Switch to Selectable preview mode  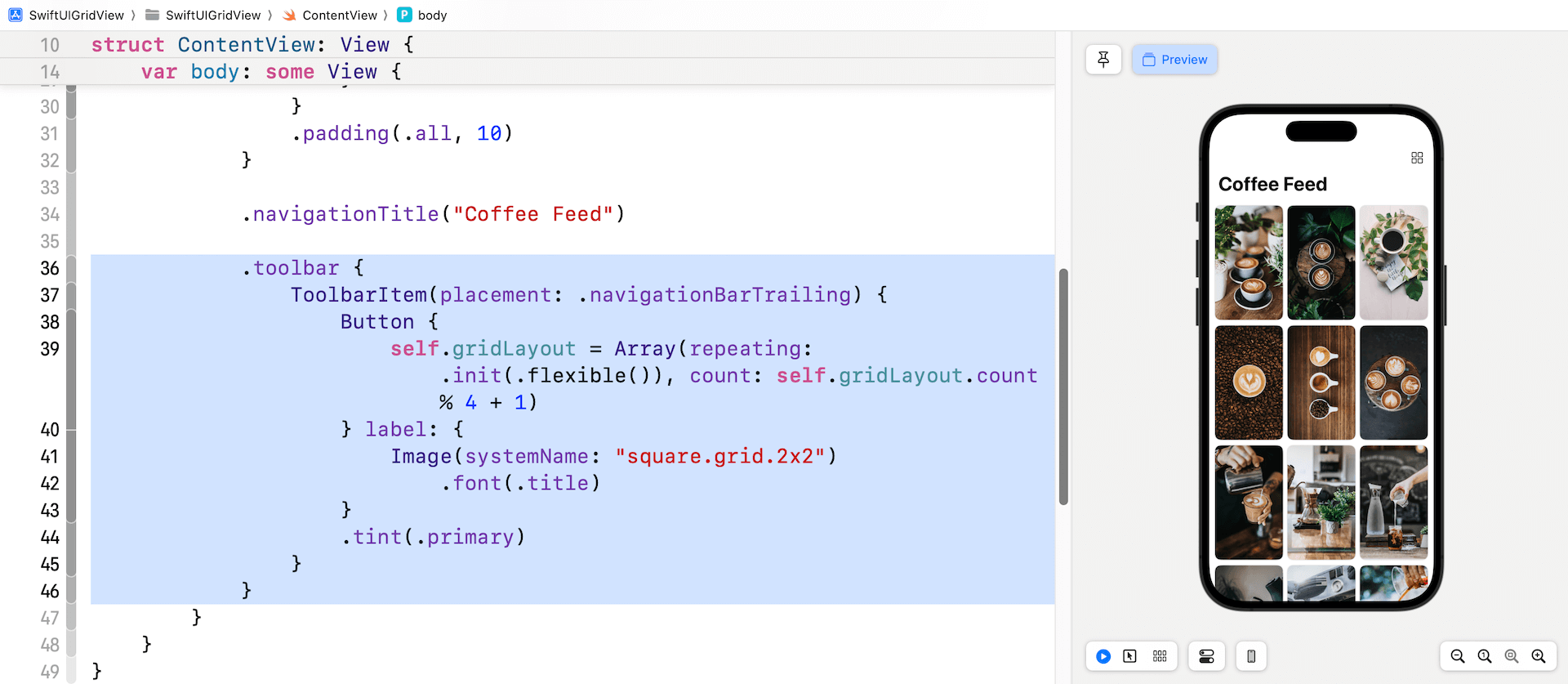[1130, 656]
